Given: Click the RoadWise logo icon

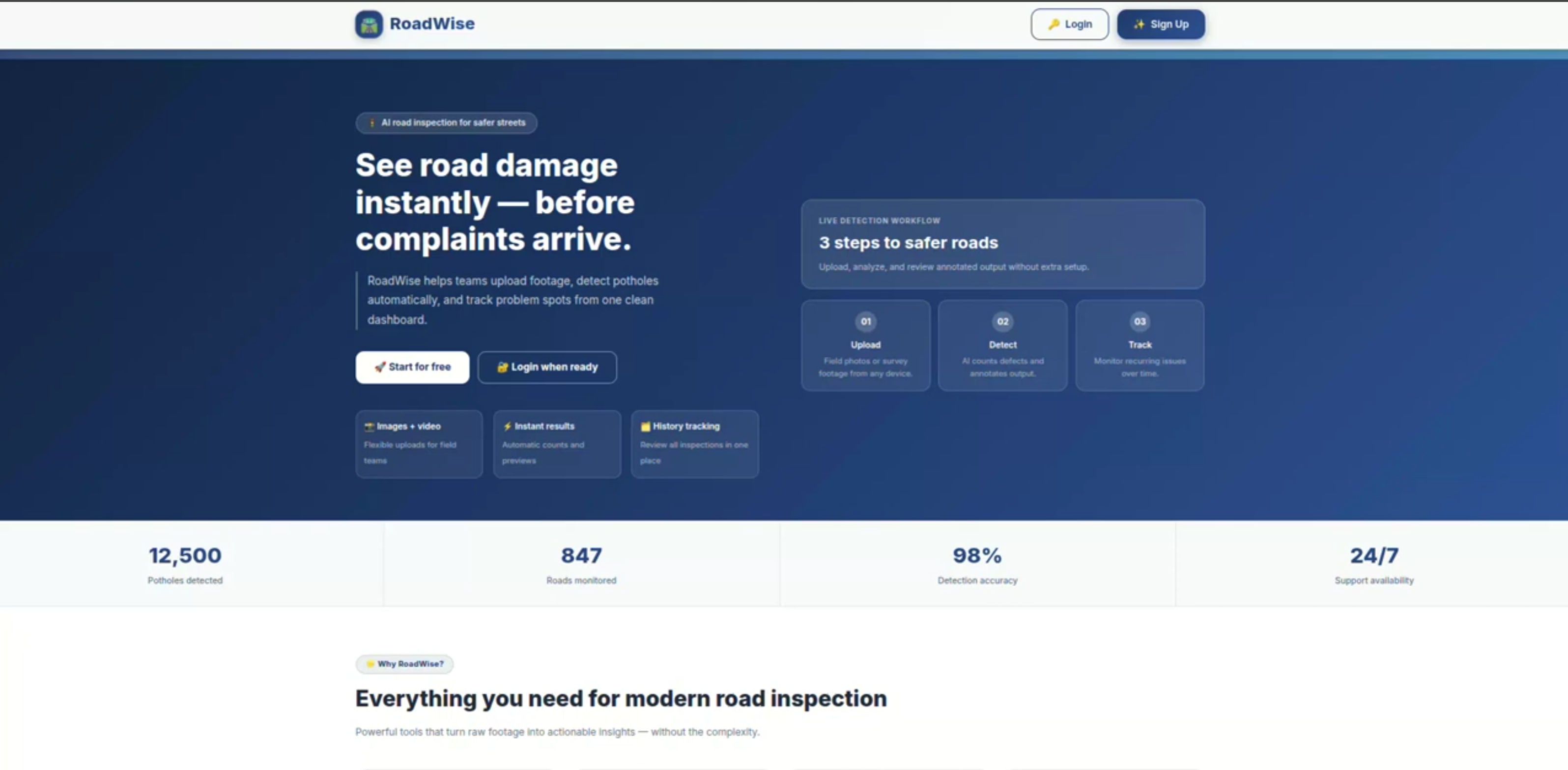Looking at the screenshot, I should pyautogui.click(x=369, y=25).
